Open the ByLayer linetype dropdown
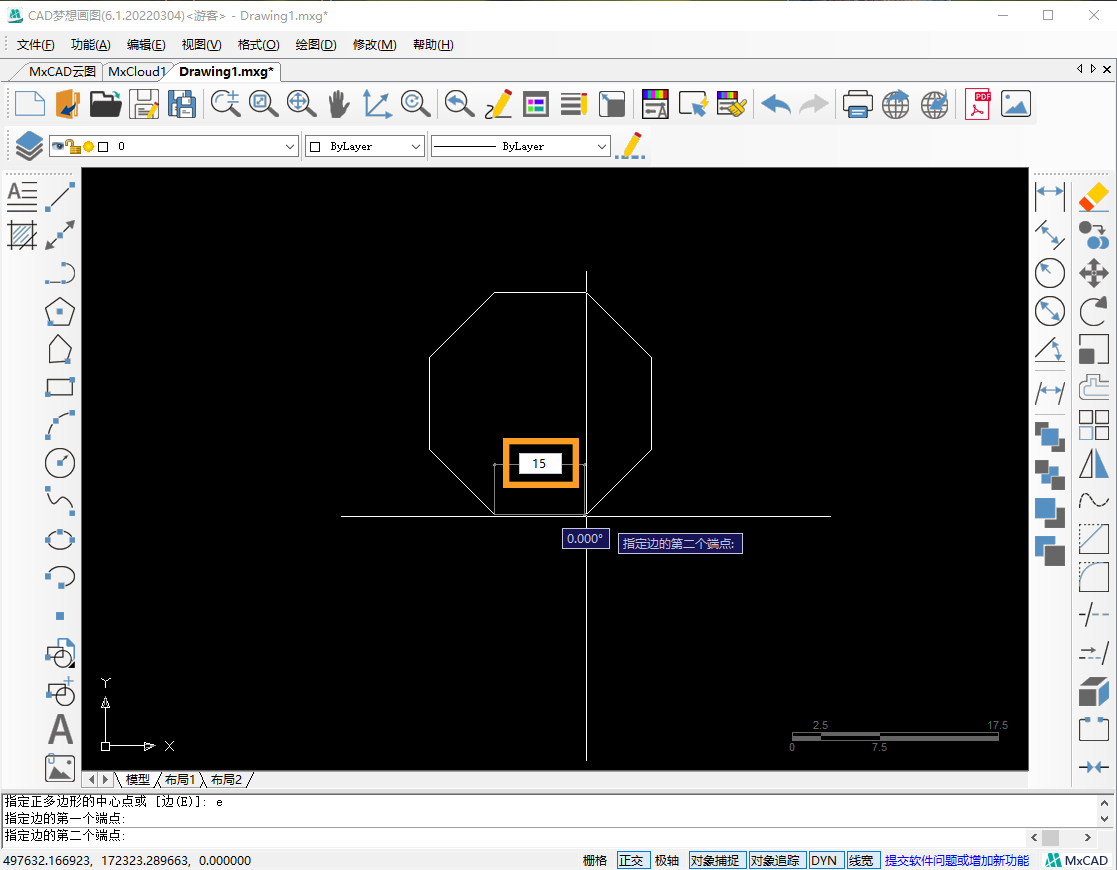Screen dimensions: 1117x870 601,146
